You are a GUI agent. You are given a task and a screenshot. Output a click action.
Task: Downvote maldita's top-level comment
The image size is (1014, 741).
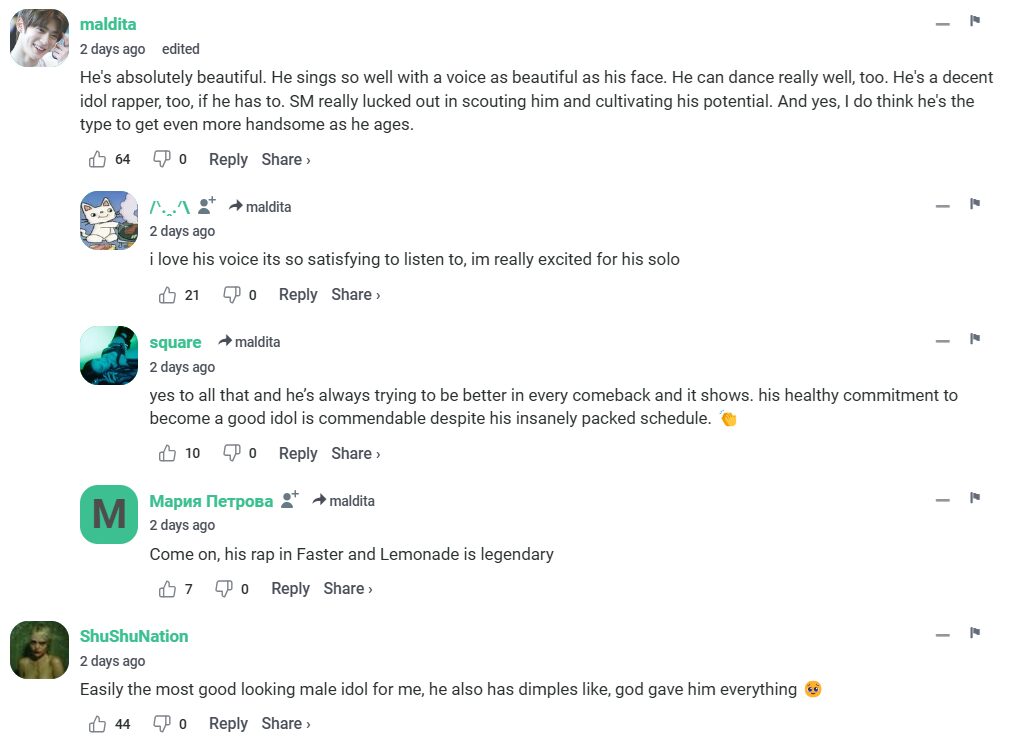coord(162,160)
